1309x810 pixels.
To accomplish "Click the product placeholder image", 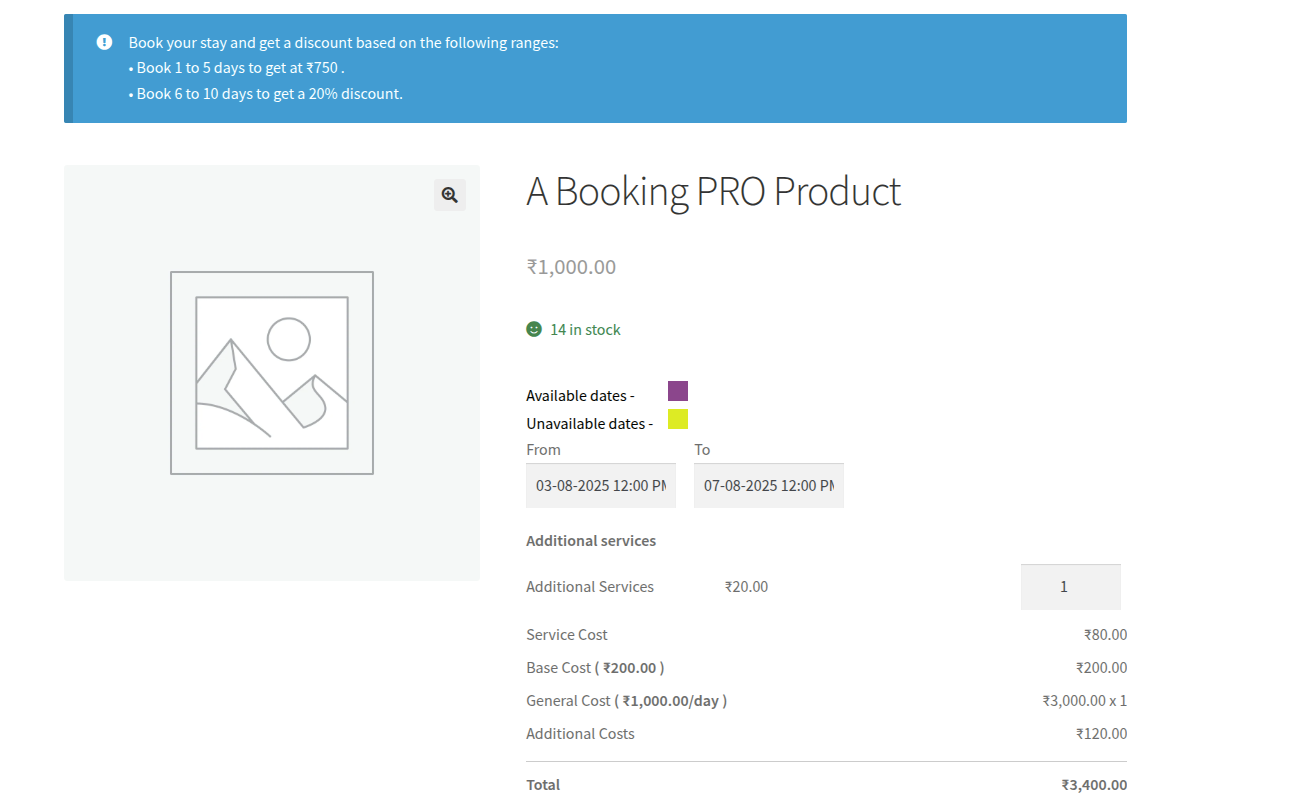I will [272, 372].
